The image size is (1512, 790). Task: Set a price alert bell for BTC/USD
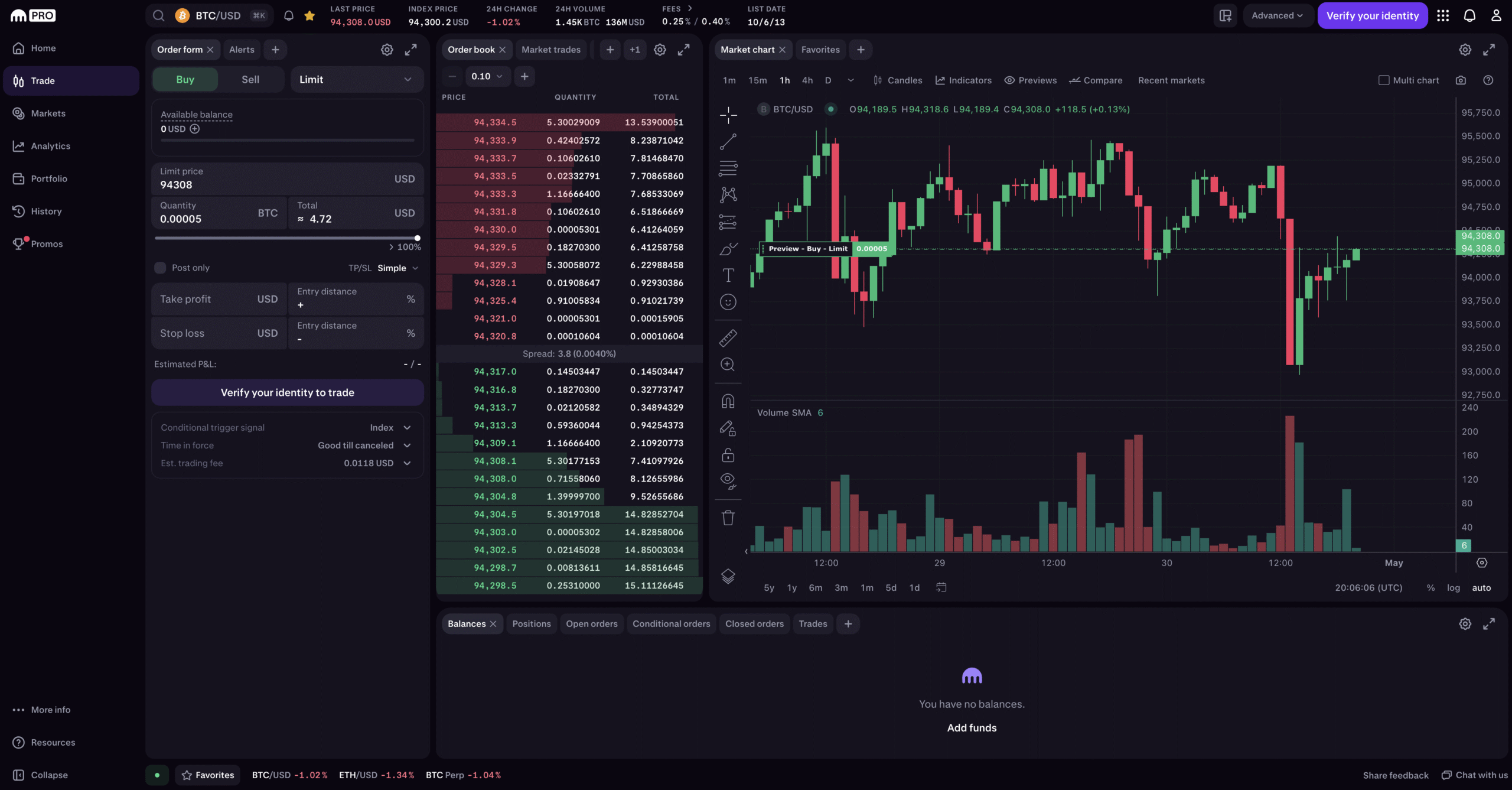[x=289, y=15]
